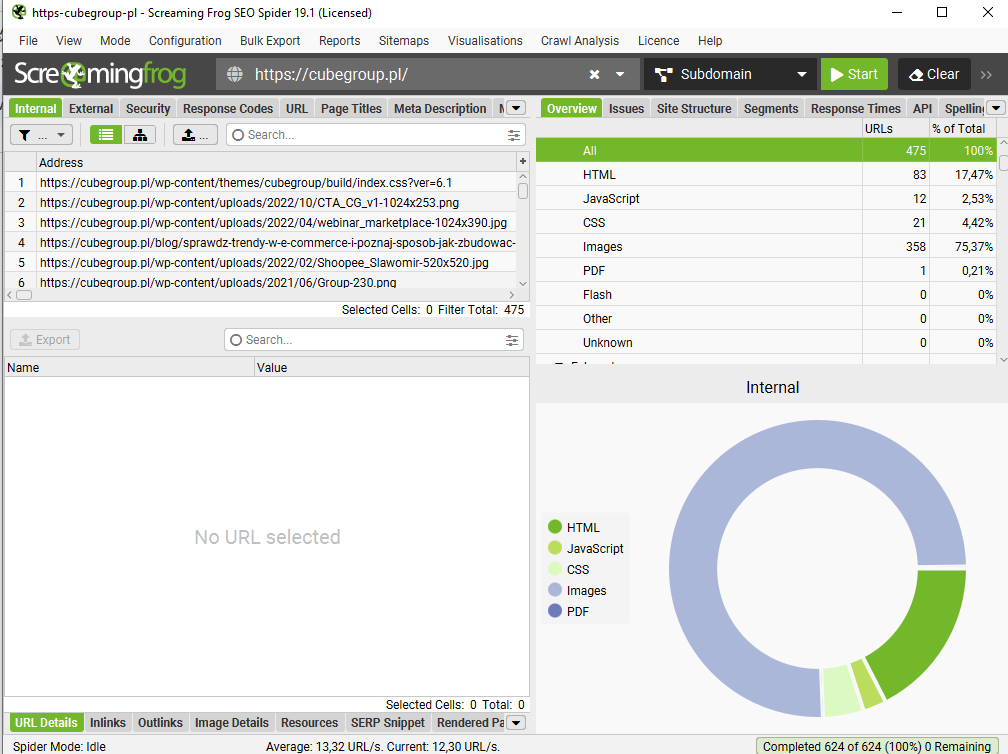Screen dimensions: 1008x754
Task: Focus the top Search field
Action: [x=375, y=135]
